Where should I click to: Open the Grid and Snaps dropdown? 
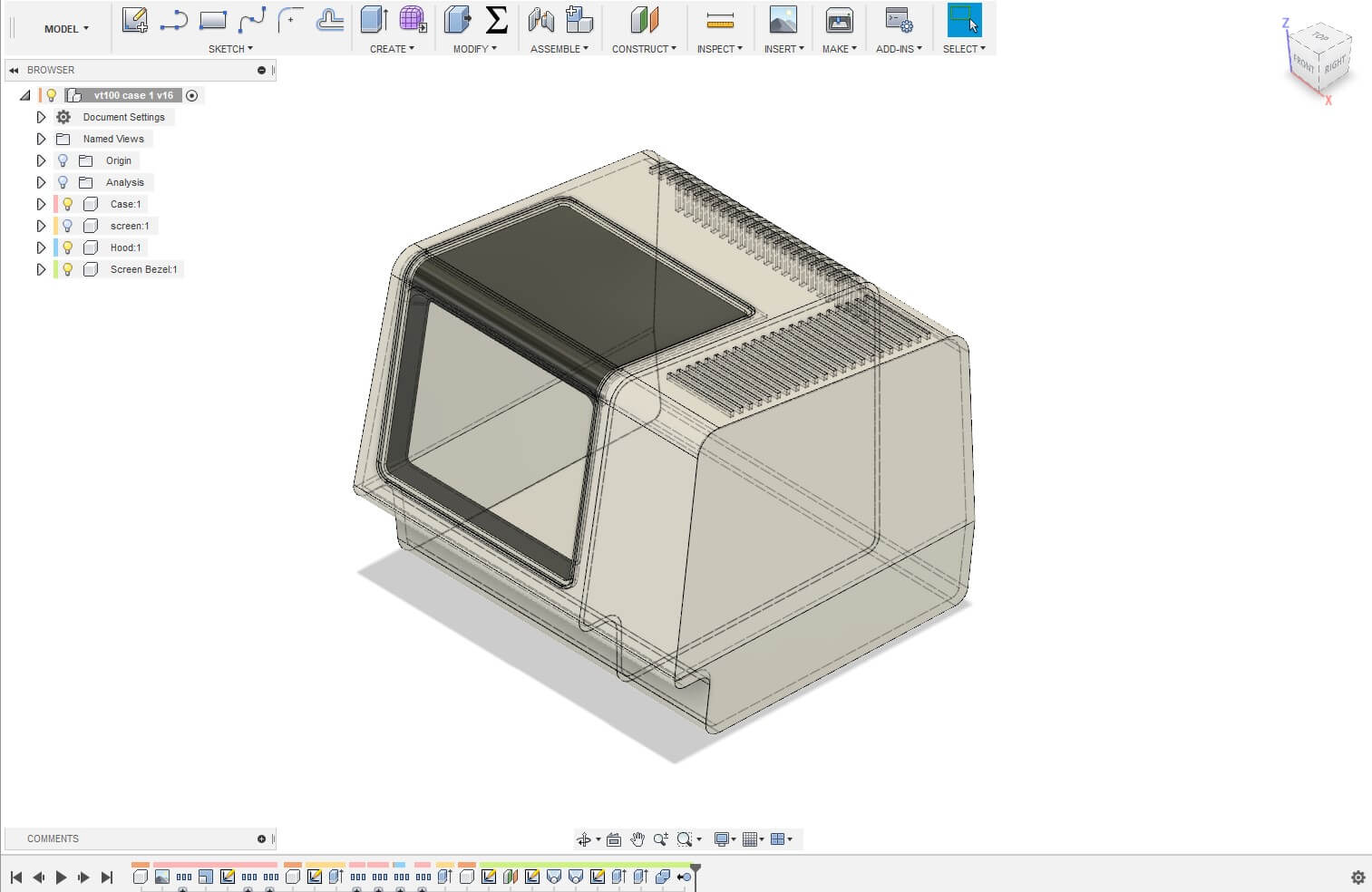753,839
